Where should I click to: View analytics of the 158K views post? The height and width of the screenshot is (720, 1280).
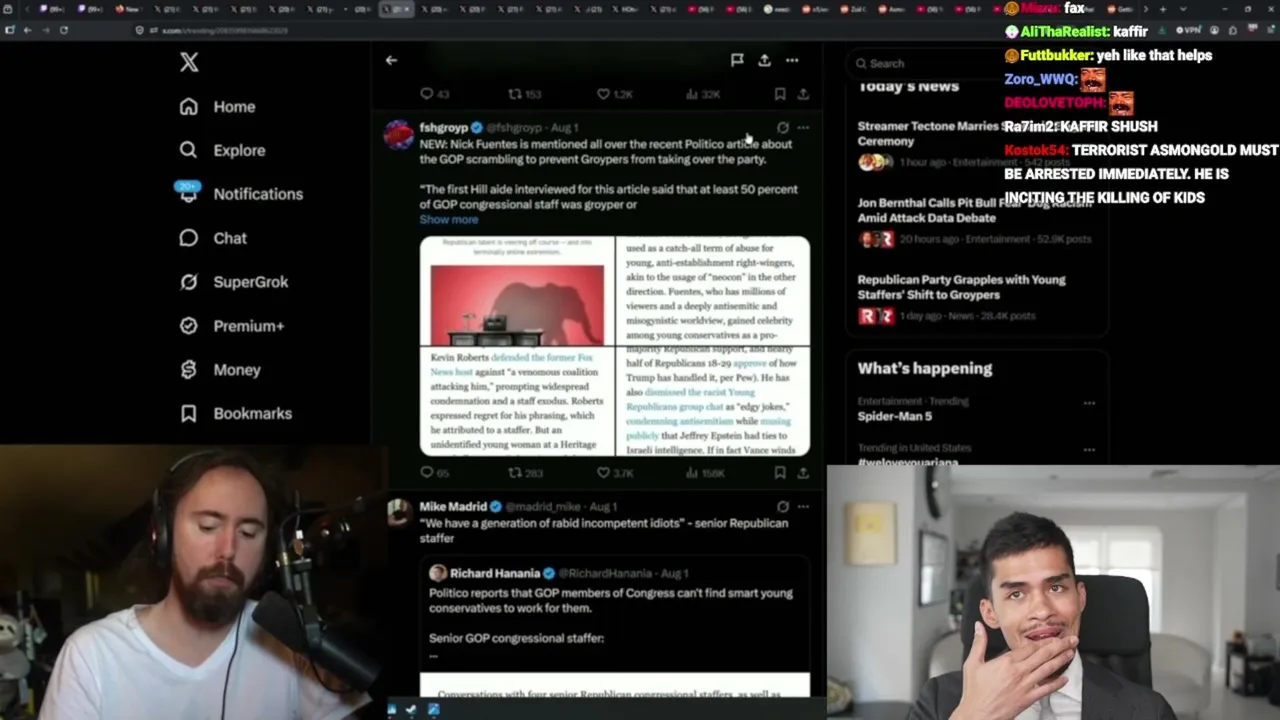(x=704, y=473)
